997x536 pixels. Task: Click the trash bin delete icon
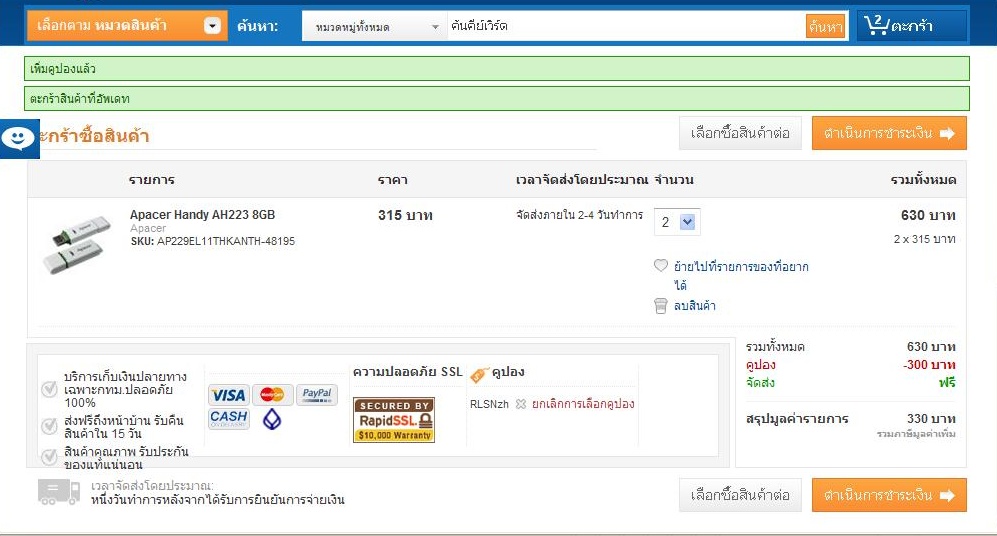click(661, 306)
